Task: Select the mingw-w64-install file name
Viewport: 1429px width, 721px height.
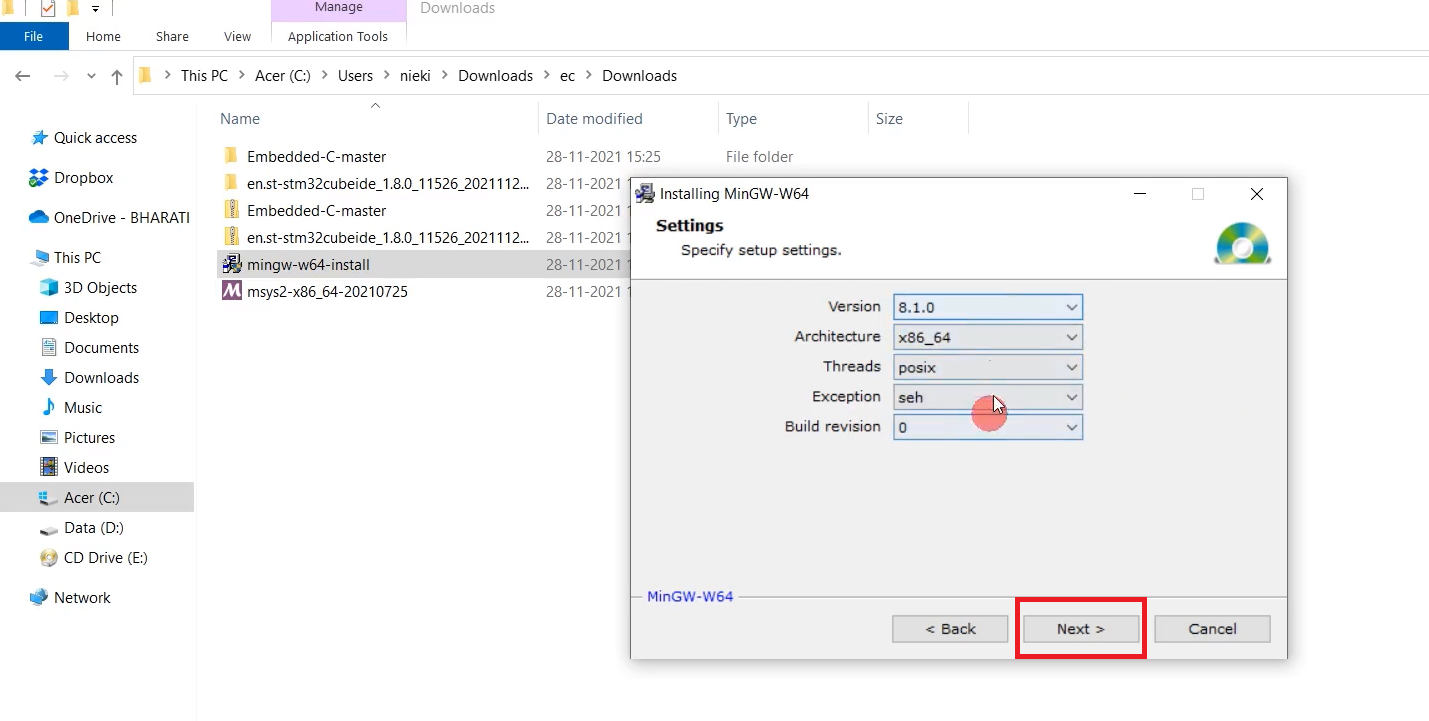Action: (x=308, y=265)
